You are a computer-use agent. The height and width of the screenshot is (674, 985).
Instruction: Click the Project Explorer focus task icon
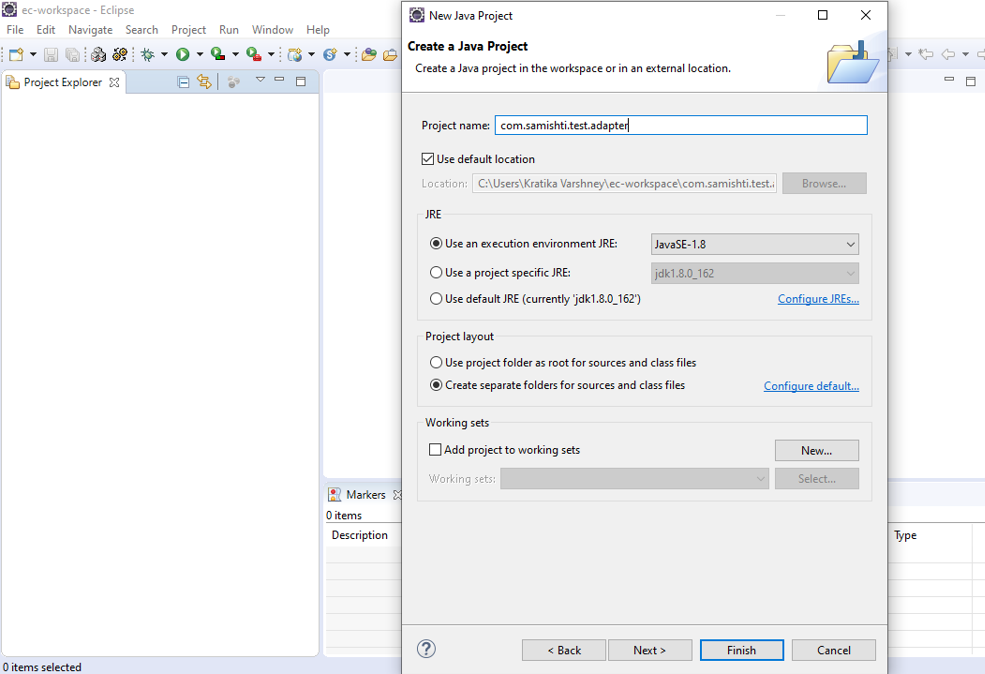(x=234, y=82)
